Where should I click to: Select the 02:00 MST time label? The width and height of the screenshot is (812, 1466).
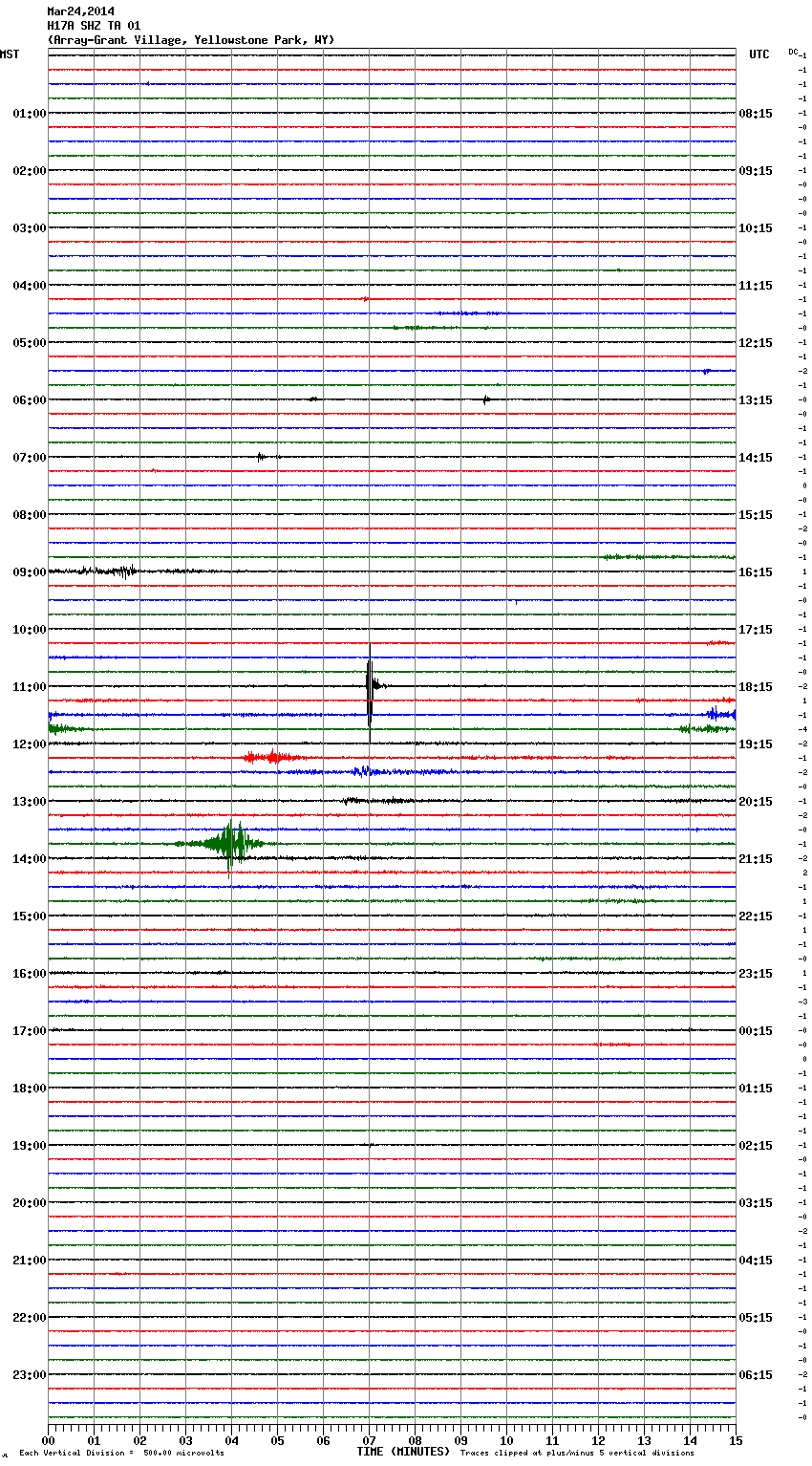coord(30,171)
